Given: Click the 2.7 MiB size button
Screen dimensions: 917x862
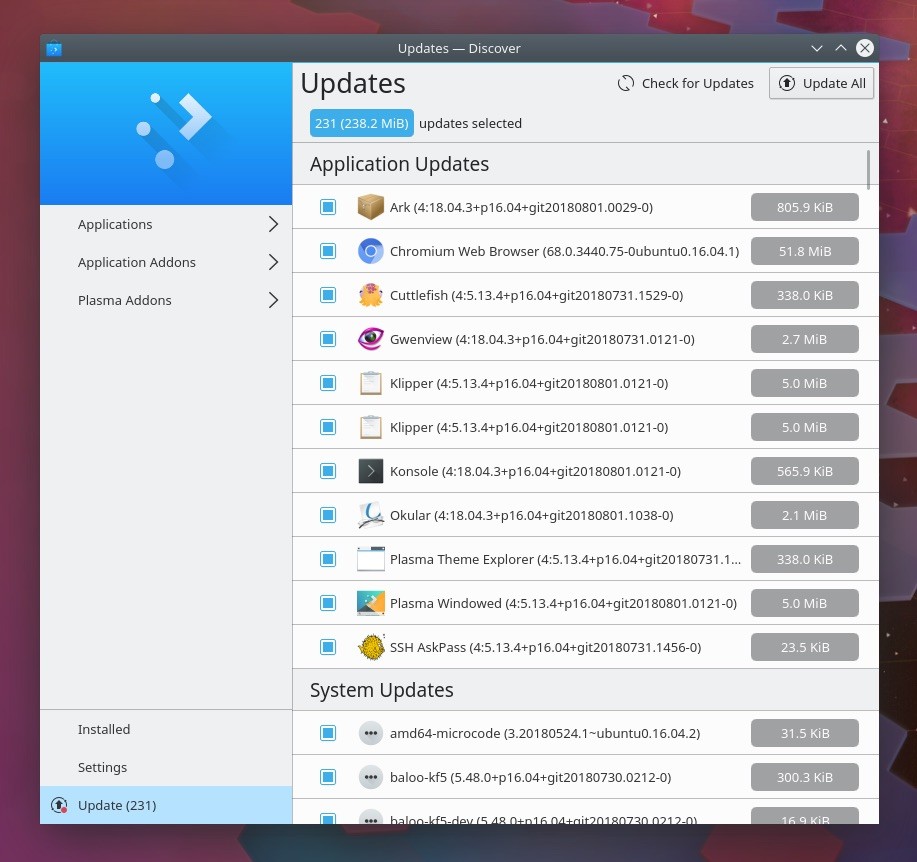Looking at the screenshot, I should (804, 339).
